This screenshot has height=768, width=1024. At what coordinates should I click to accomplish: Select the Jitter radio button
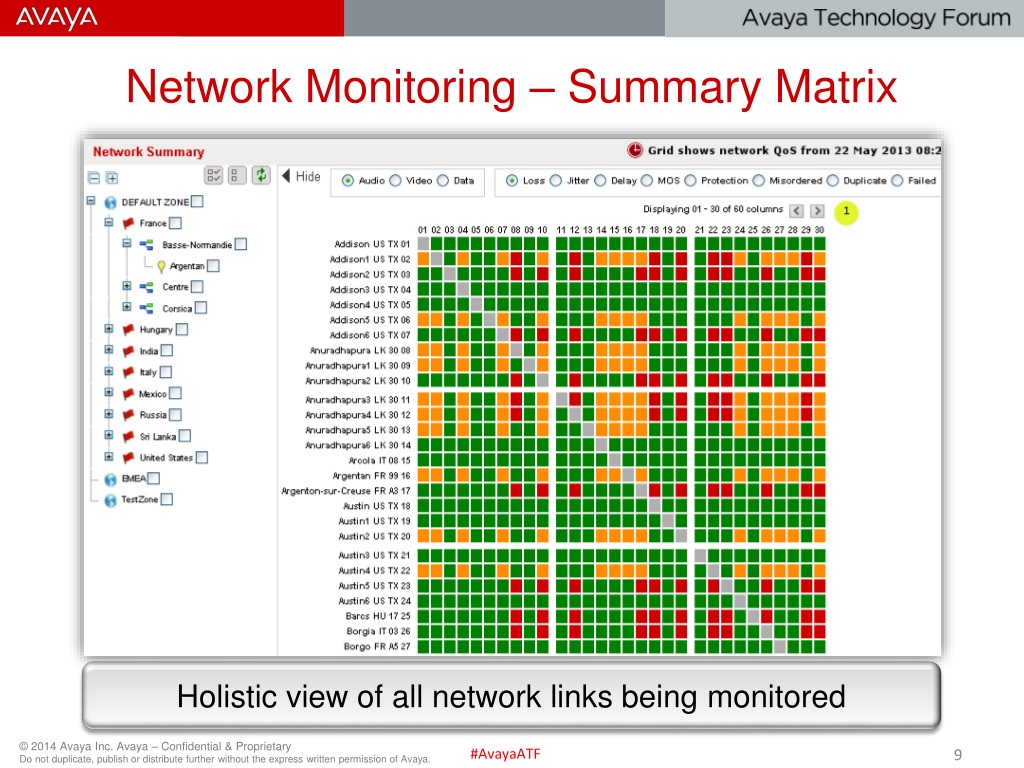pos(556,180)
